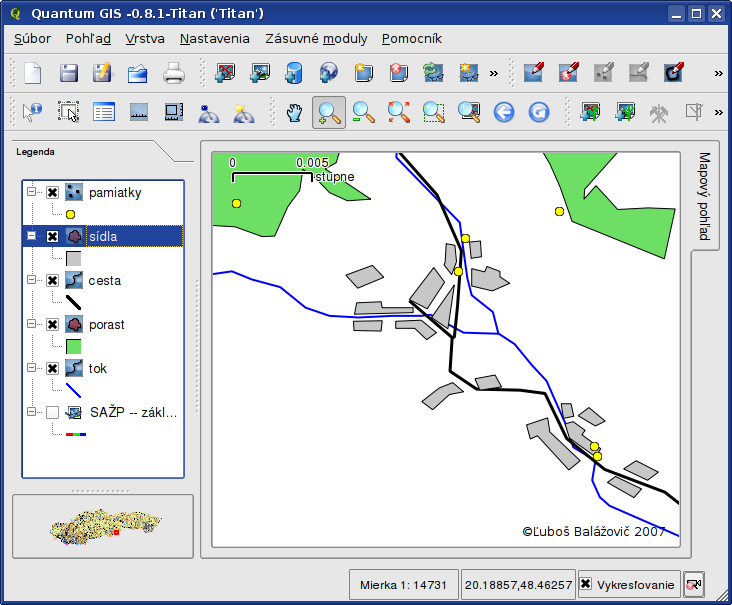
Task: Uncheck the pamiatky layer visibility checkbox
Action: [52, 192]
